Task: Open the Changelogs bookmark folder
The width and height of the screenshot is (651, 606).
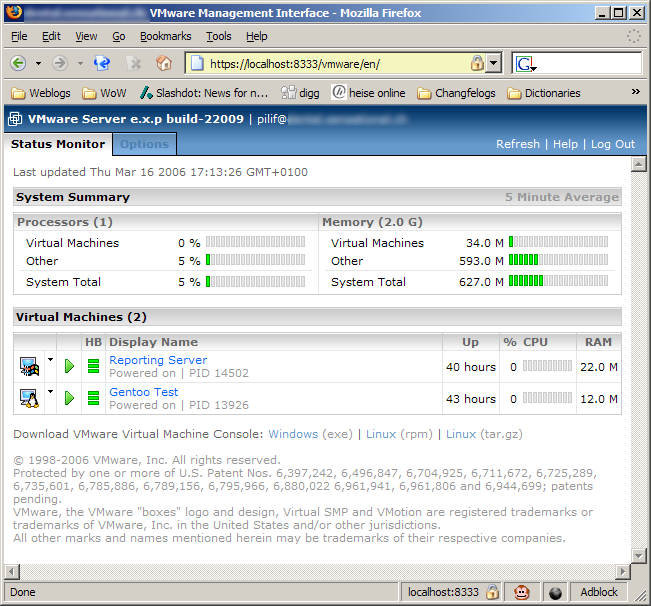Action: (x=456, y=93)
